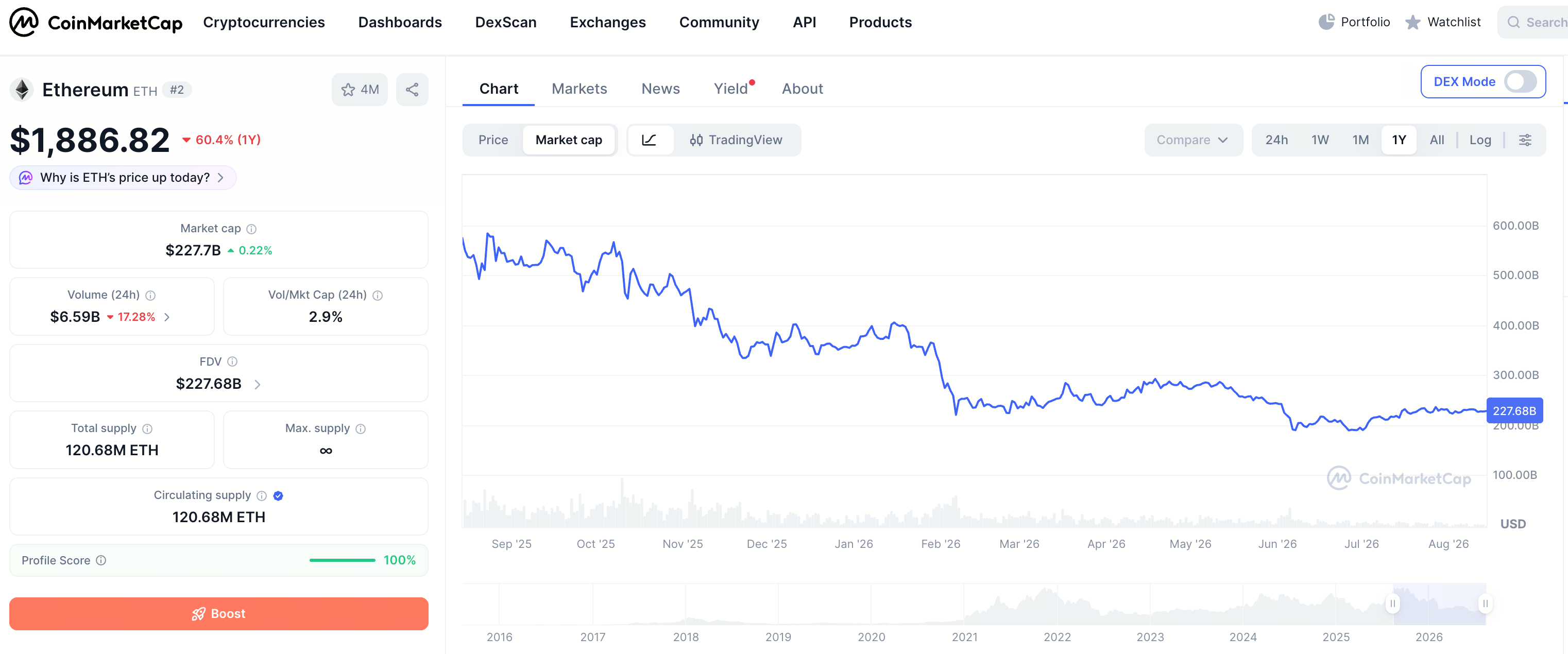The image size is (1568, 654).
Task: Open the Portfolio pie chart icon
Action: pos(1326,23)
